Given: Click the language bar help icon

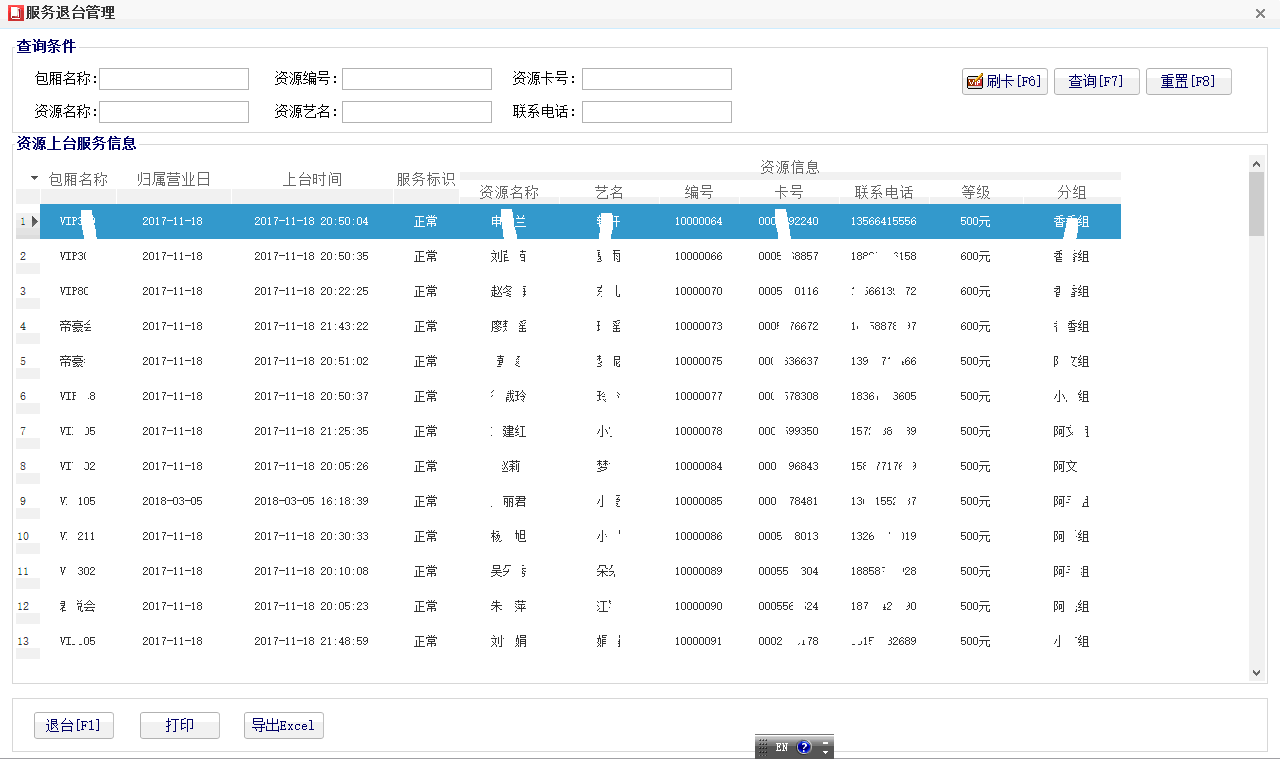Looking at the screenshot, I should point(804,747).
